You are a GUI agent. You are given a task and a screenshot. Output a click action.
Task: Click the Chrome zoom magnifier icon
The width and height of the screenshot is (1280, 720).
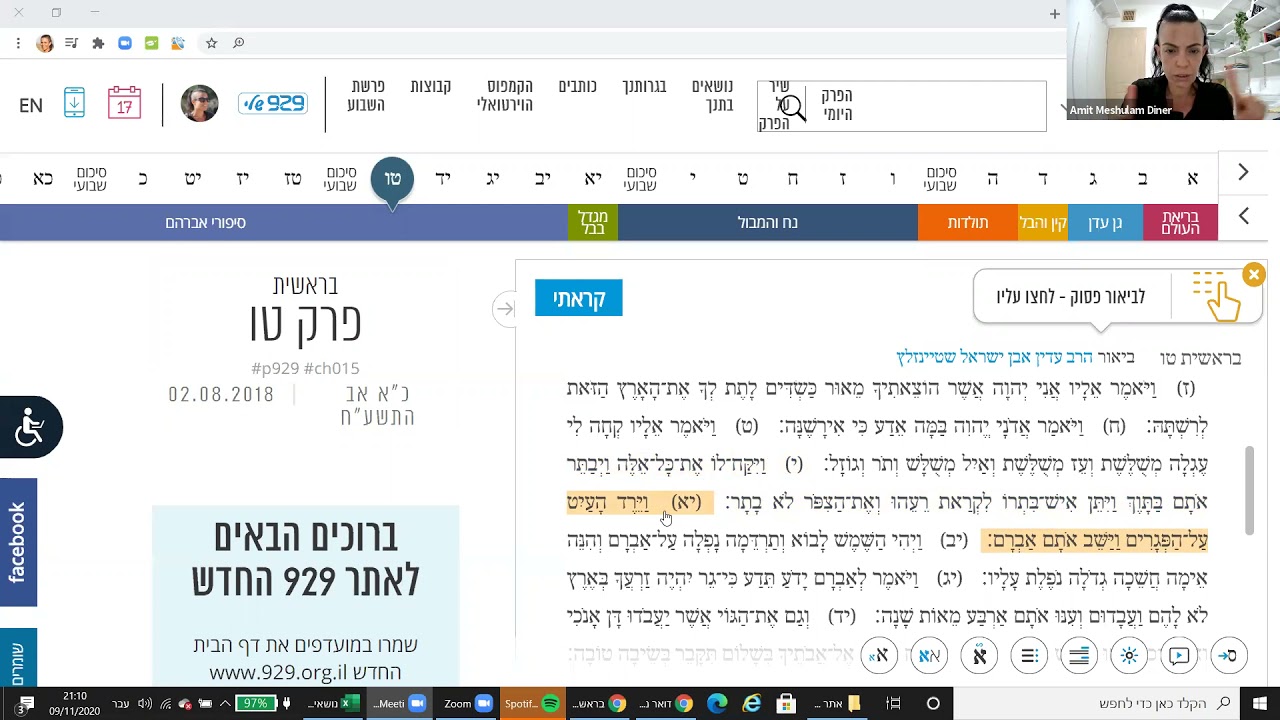(238, 43)
